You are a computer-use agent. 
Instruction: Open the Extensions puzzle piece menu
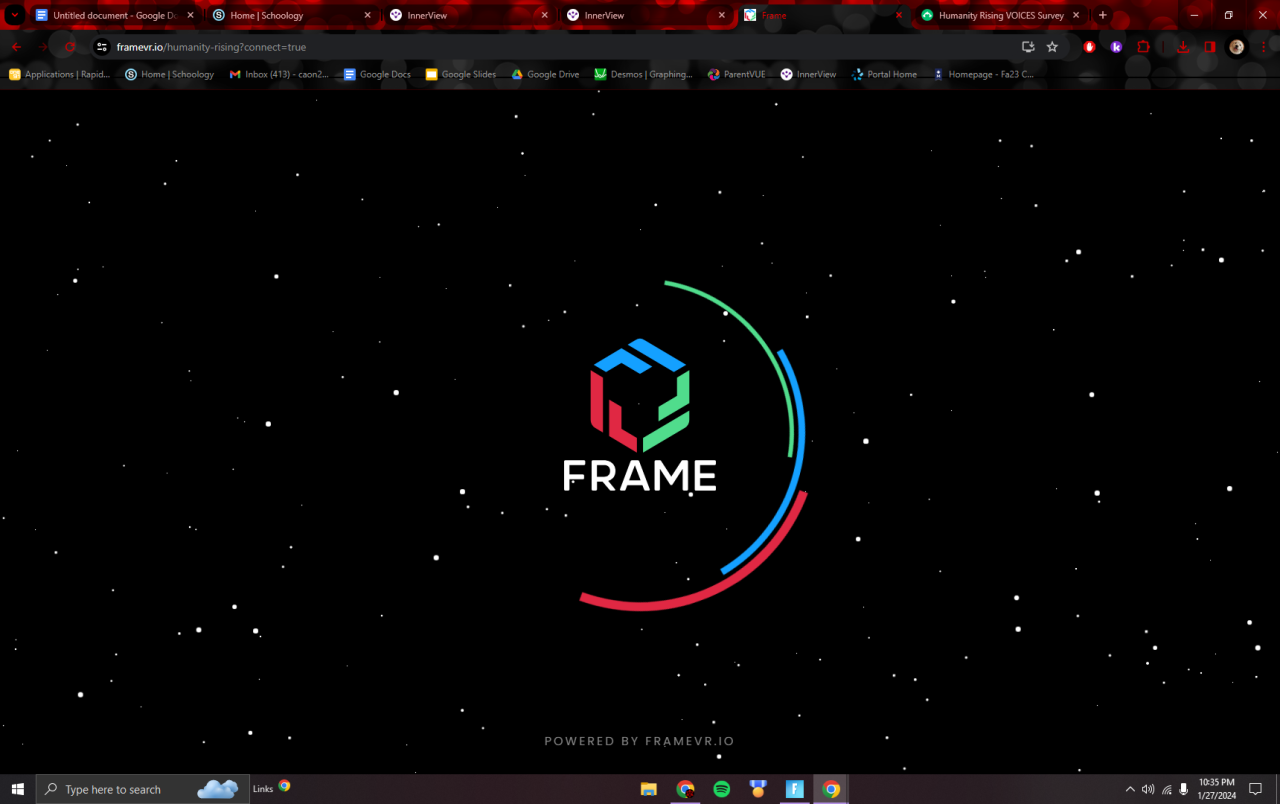[x=1143, y=47]
